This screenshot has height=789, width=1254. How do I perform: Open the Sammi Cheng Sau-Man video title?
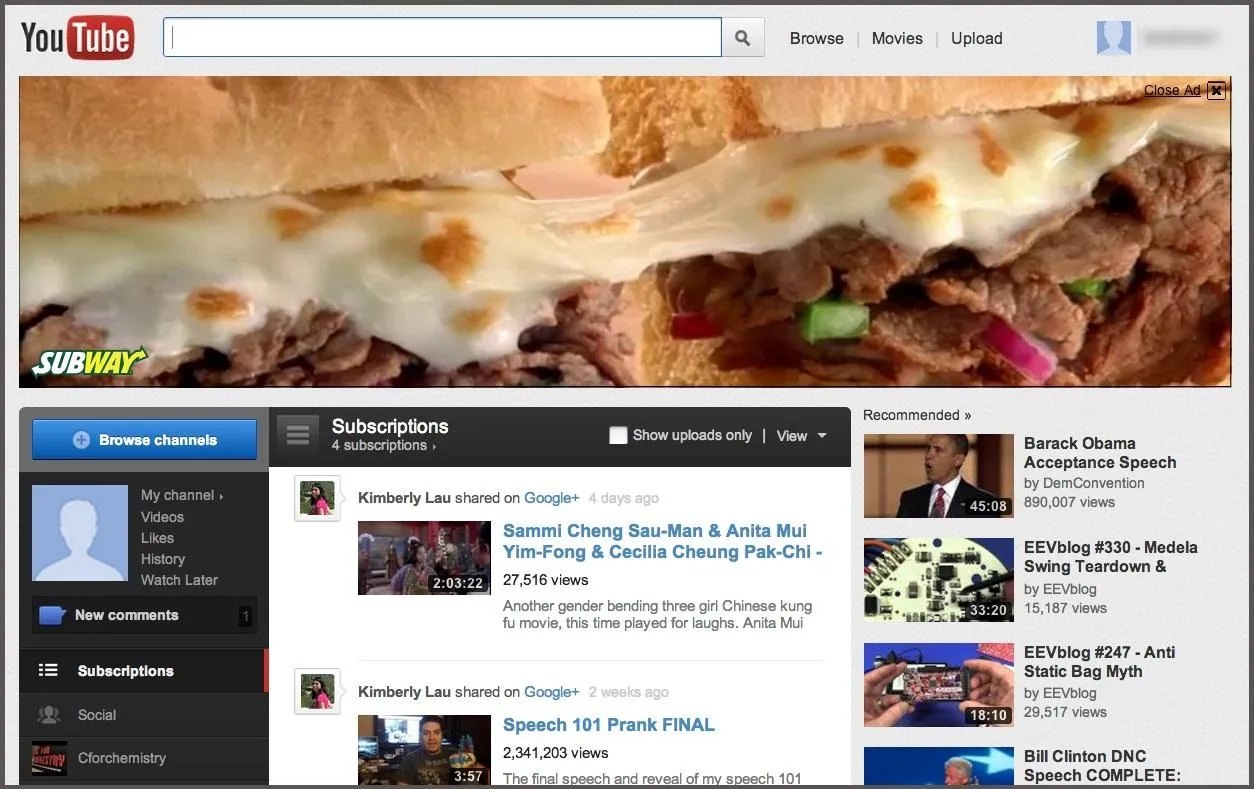(662, 541)
